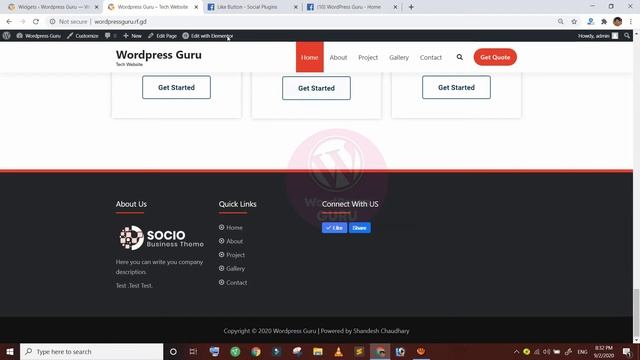The height and width of the screenshot is (360, 640).
Task: Click the left card's Get Started button
Action: (x=176, y=87)
